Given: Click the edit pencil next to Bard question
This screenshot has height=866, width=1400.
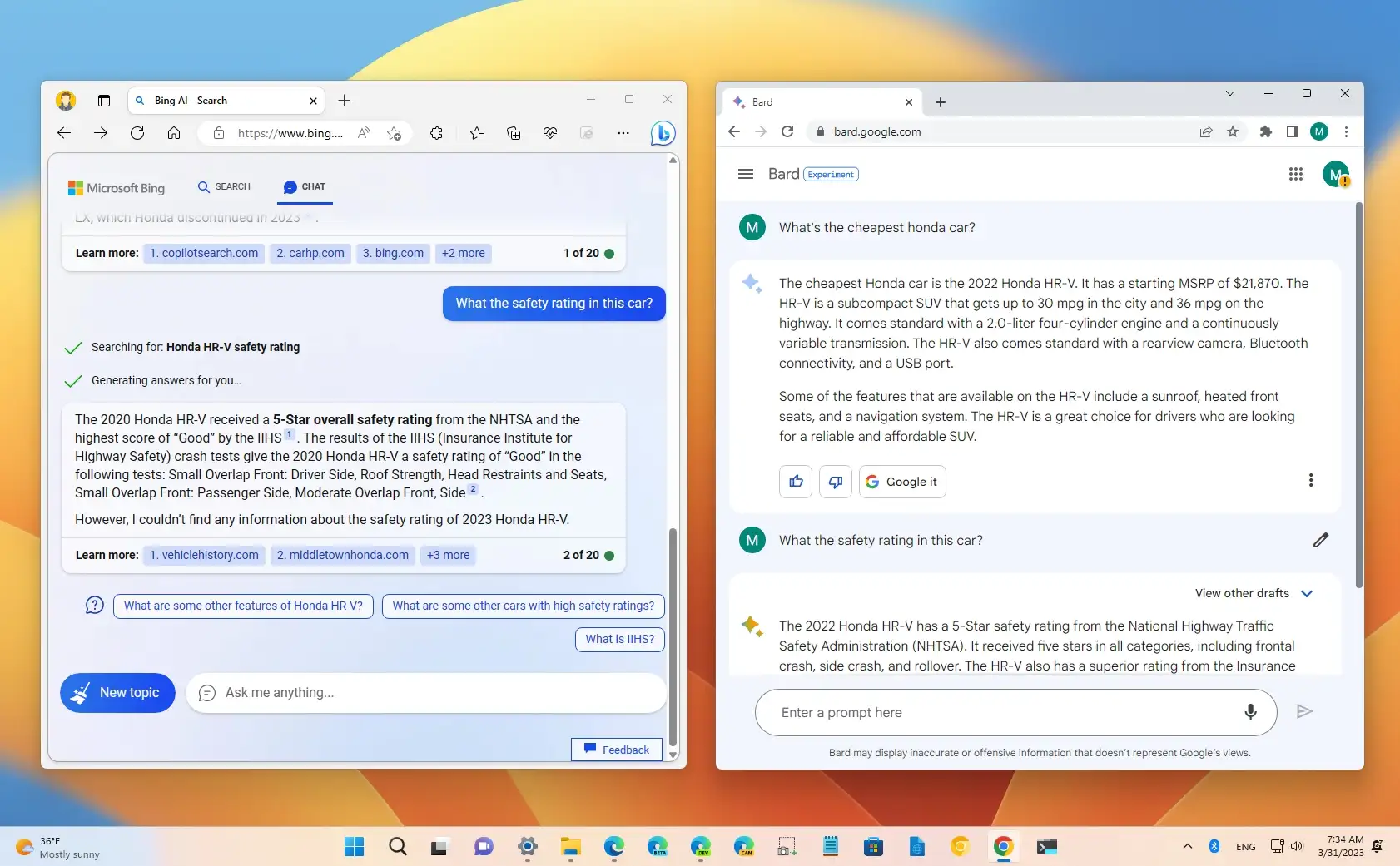Looking at the screenshot, I should tap(1320, 540).
